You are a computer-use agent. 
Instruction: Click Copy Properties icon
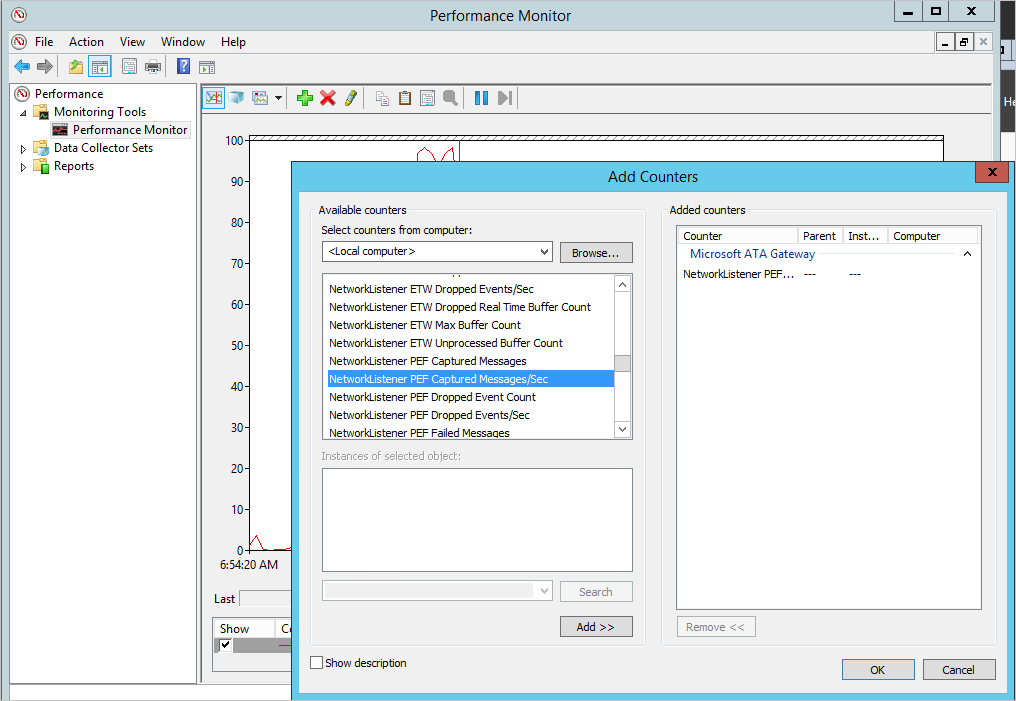(382, 98)
